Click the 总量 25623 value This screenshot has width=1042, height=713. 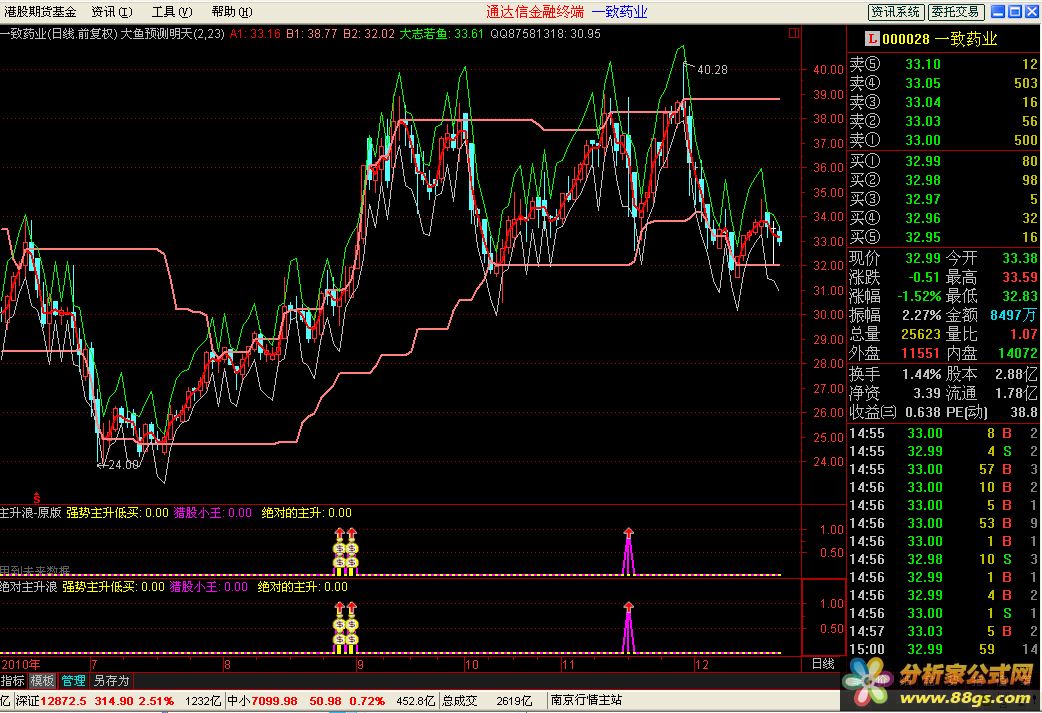coord(920,334)
